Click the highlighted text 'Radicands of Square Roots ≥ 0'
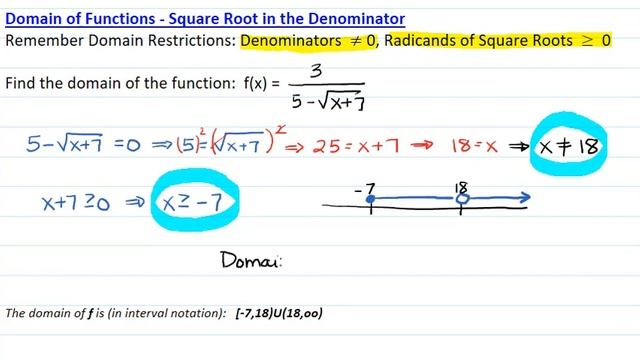 (498, 40)
